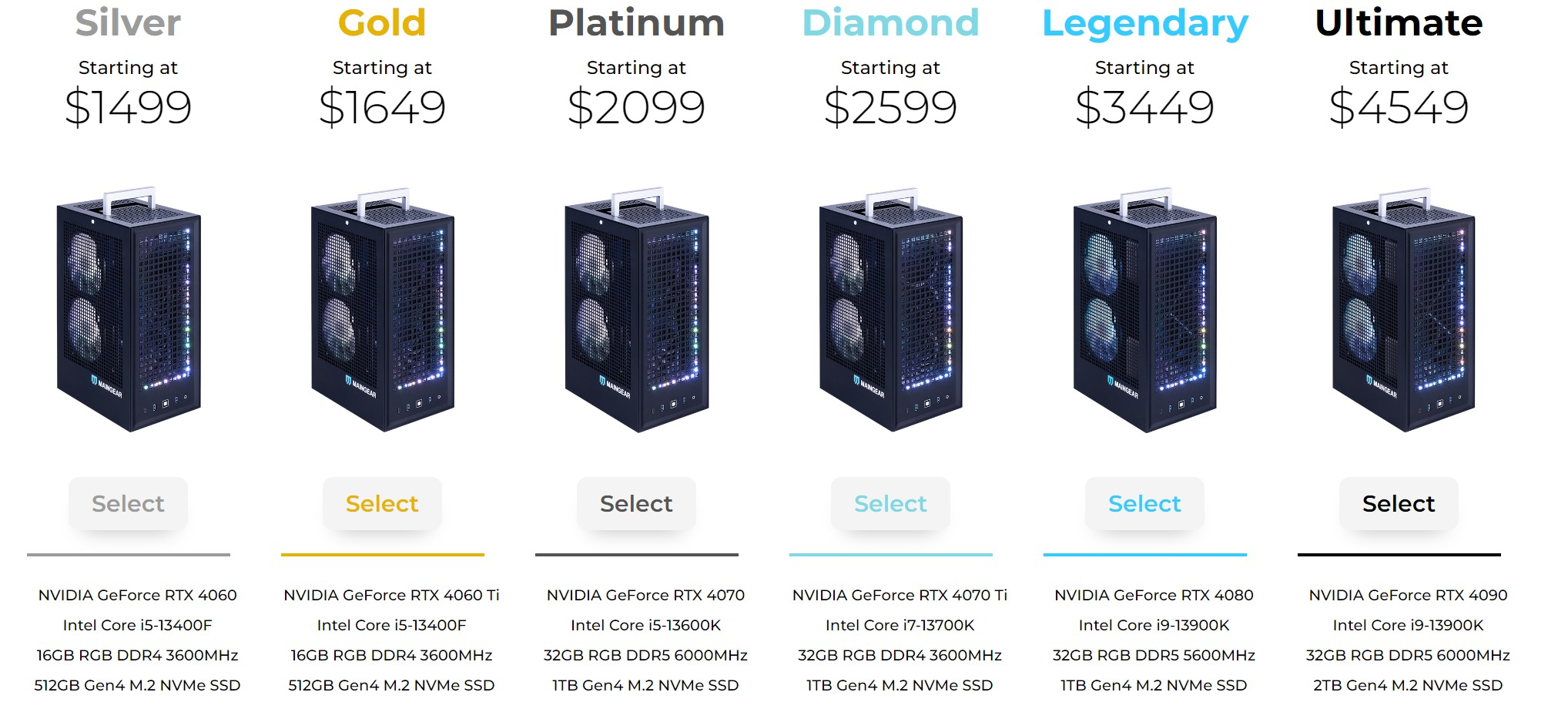View the Diamond PC tower image
The width and height of the screenshot is (1568, 719).
(891, 308)
